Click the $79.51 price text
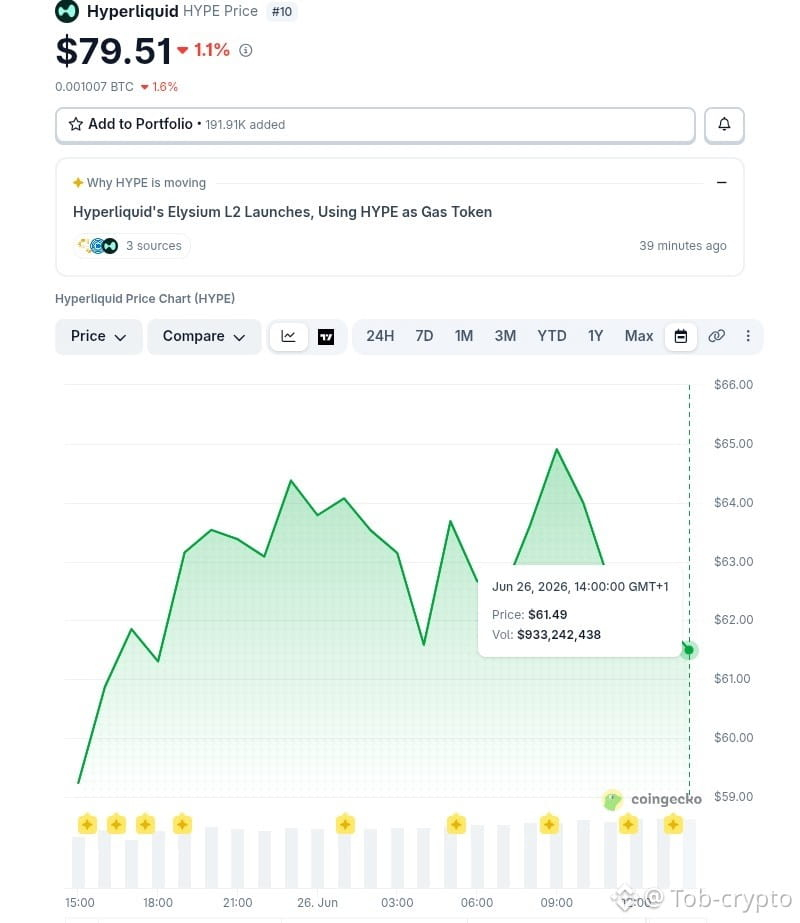This screenshot has height=923, width=800. (114, 51)
